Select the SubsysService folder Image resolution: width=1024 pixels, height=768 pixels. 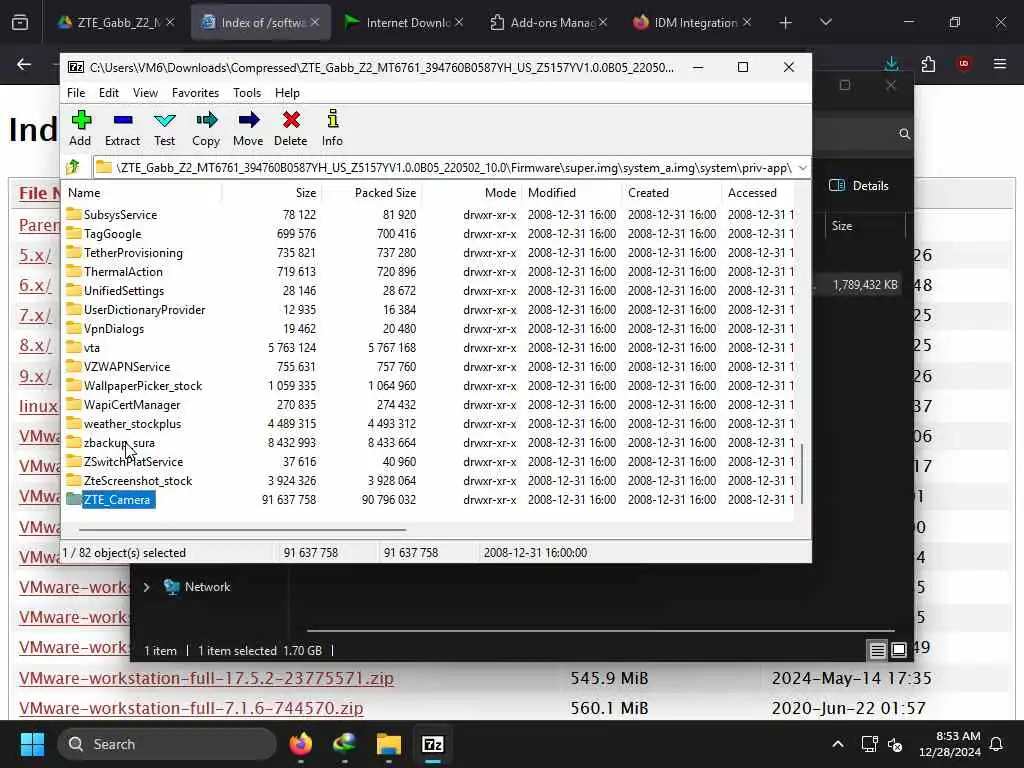120,214
